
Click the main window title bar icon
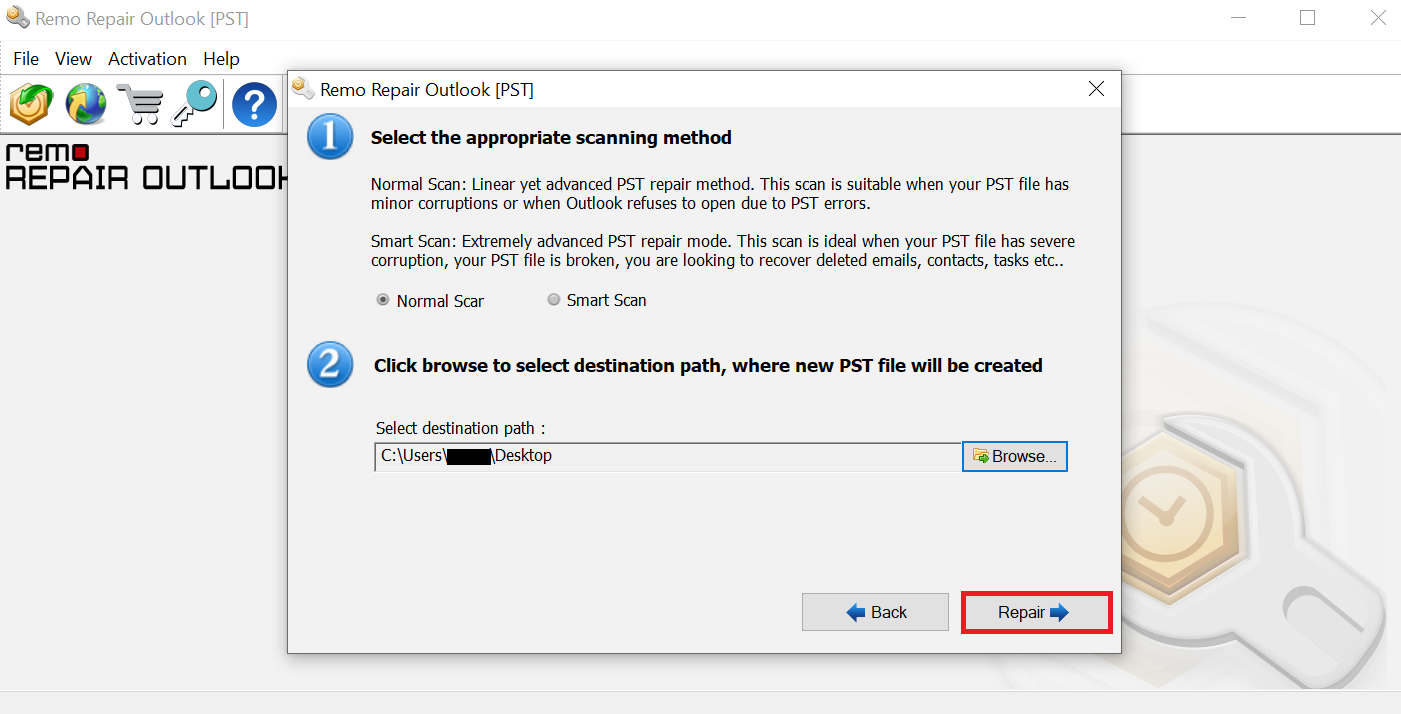[x=17, y=19]
